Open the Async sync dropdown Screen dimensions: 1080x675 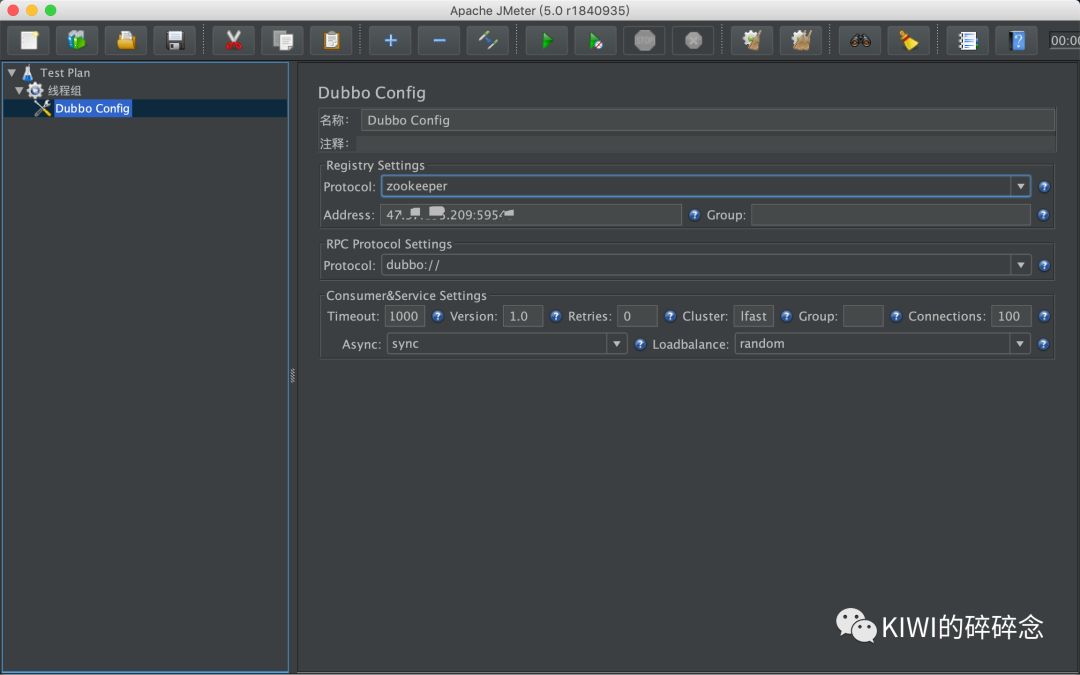(x=506, y=344)
